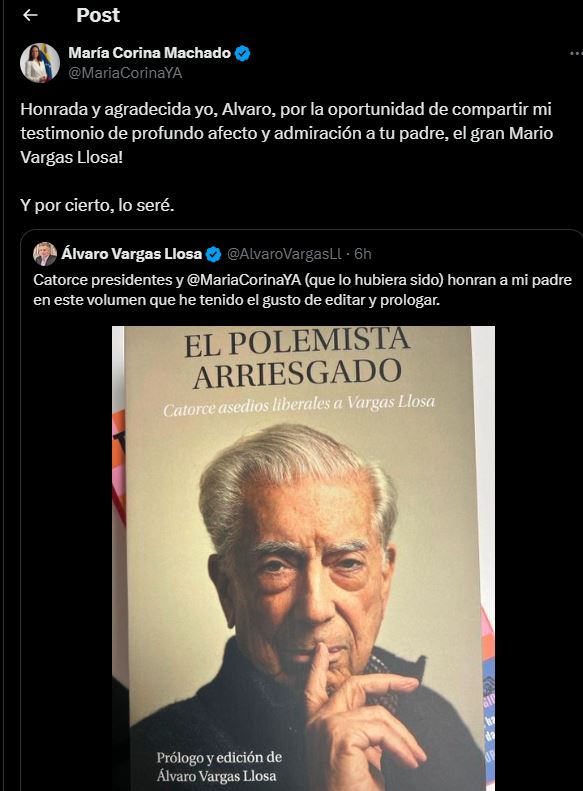Click 'EL POLEMISTA ARRIESGADO' title on the cover

tap(298, 360)
